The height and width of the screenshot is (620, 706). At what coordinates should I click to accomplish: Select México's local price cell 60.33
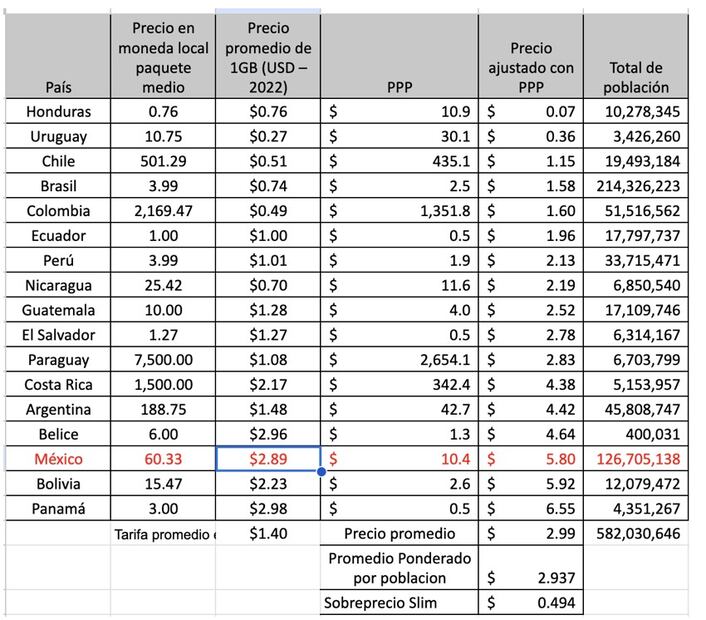tap(162, 459)
